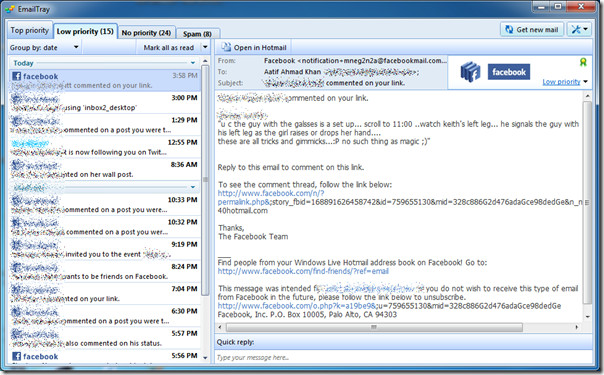604x375 pixels.
Task: Collapse the Today group chevron
Action: coord(193,63)
